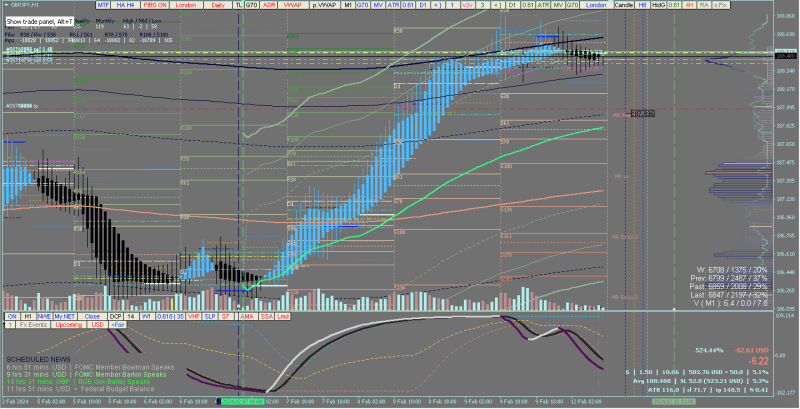Click the blue Close button
This screenshot has height=409, width=800.
92,317
